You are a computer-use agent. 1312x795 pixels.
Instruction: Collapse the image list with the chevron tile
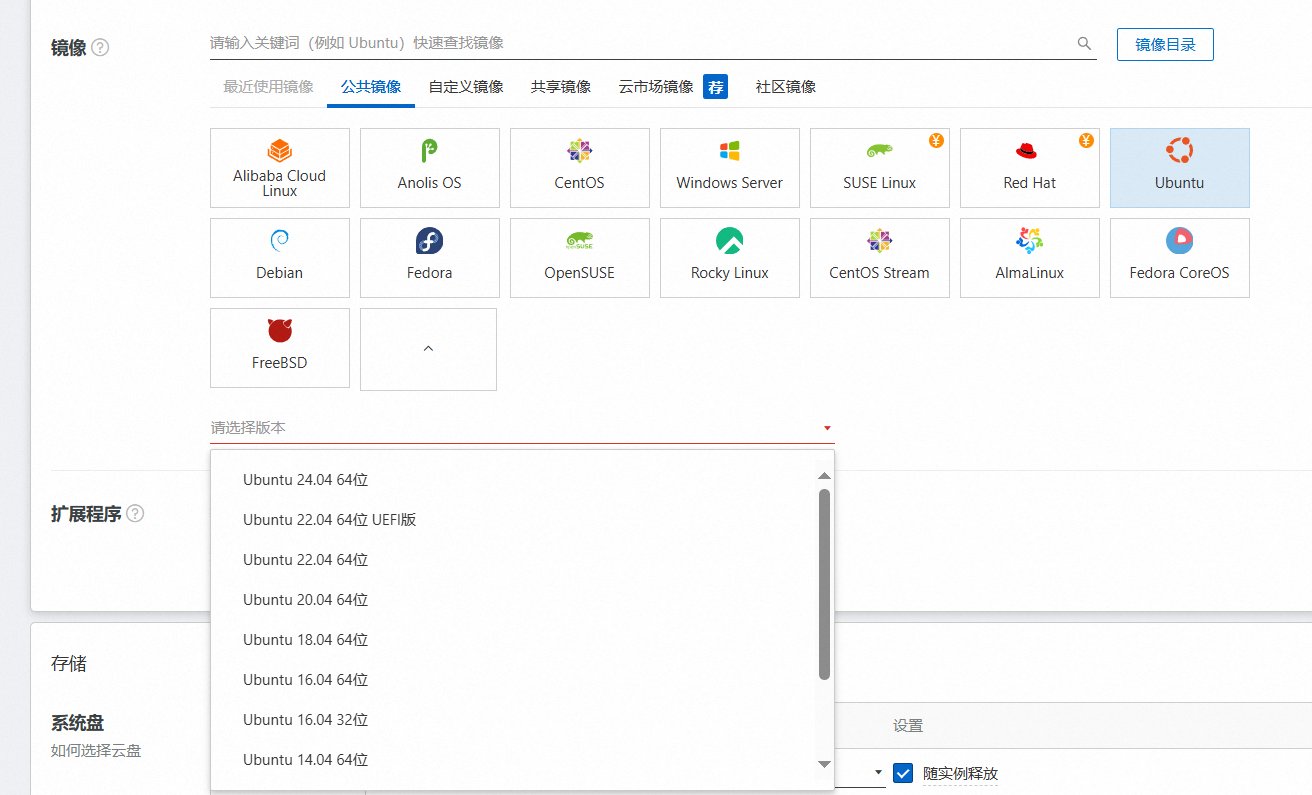pos(428,349)
